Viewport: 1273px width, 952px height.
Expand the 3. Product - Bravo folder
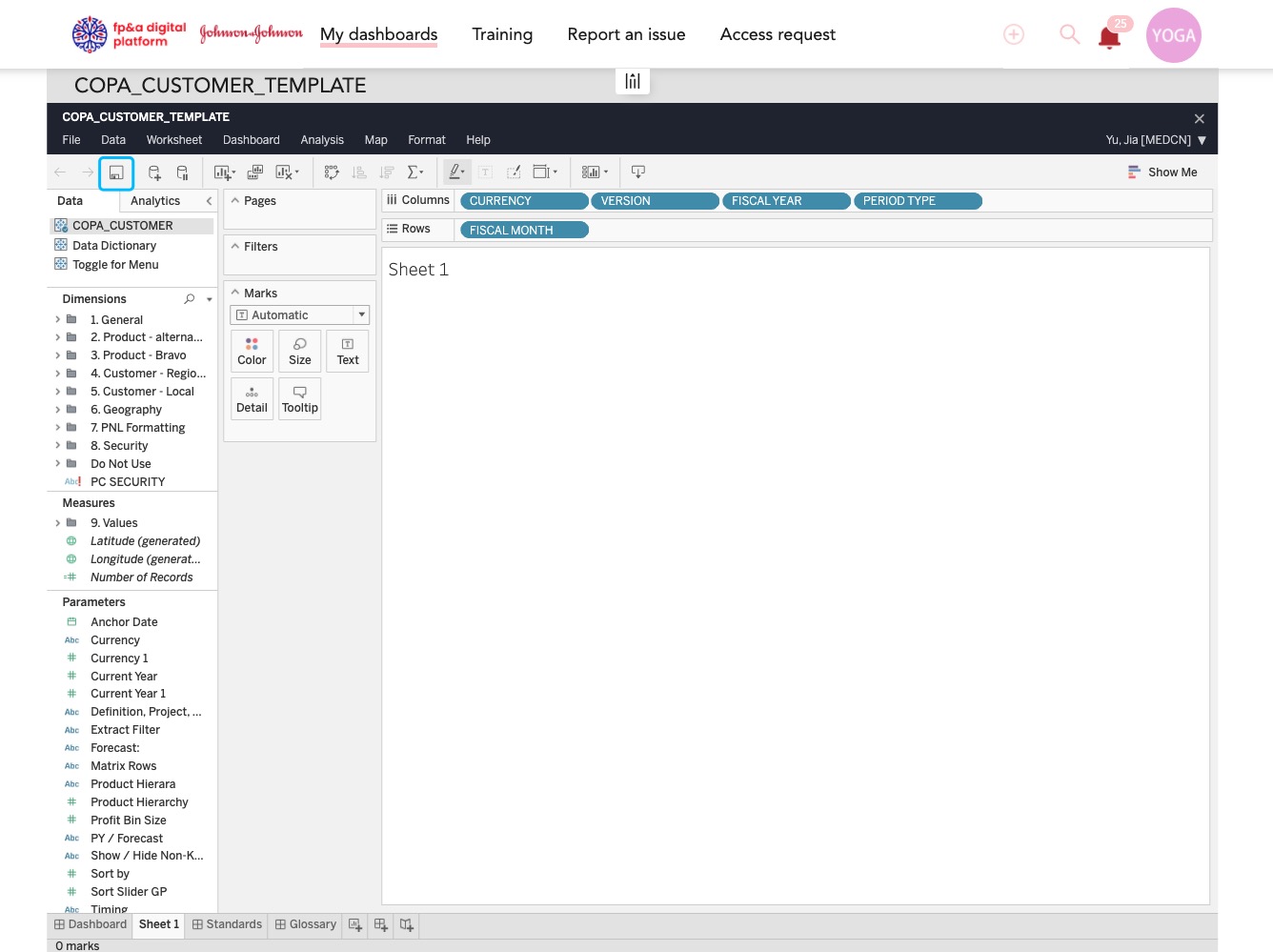tap(58, 355)
